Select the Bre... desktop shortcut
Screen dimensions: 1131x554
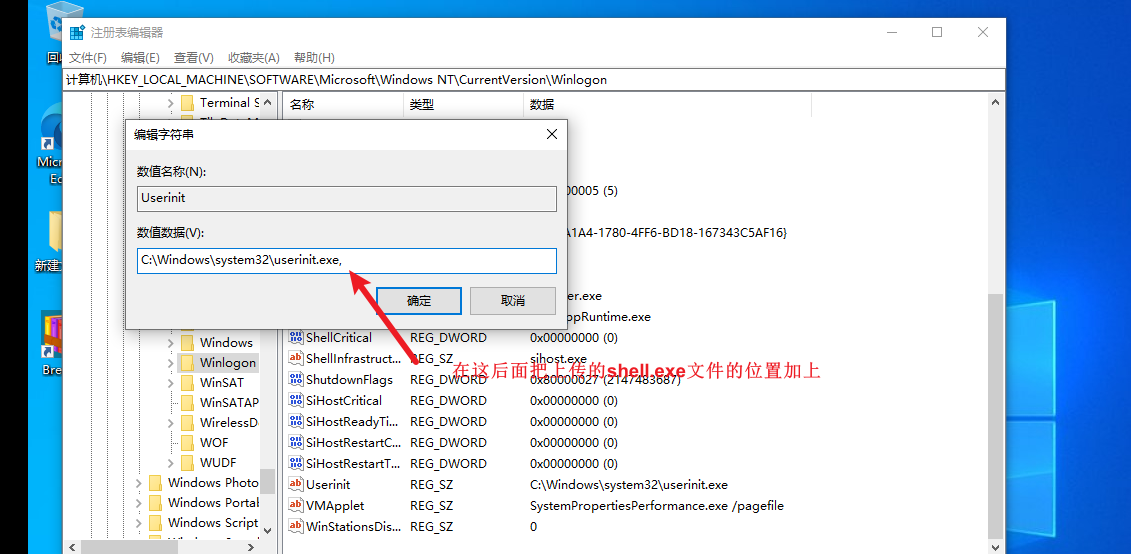click(x=52, y=345)
